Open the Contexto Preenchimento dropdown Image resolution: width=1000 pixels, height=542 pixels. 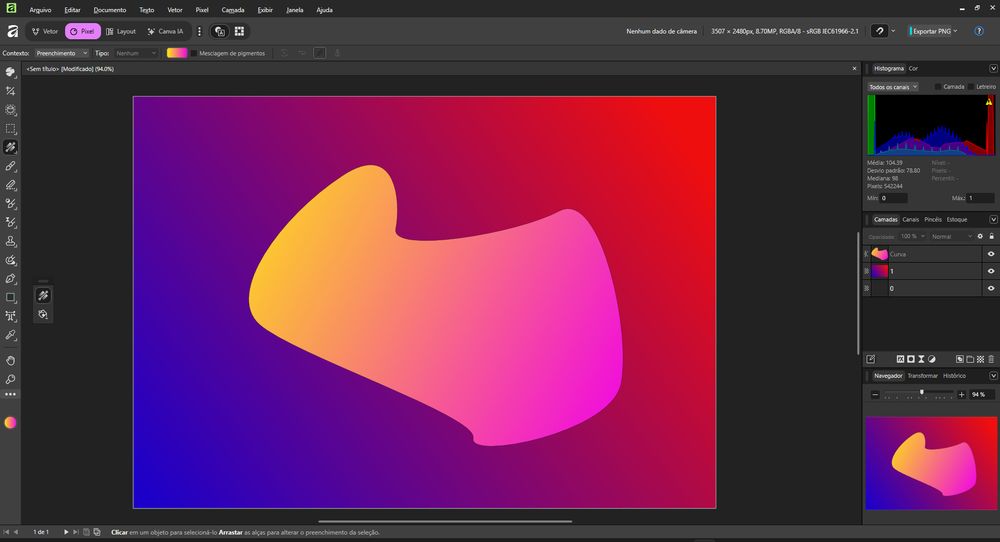(61, 53)
